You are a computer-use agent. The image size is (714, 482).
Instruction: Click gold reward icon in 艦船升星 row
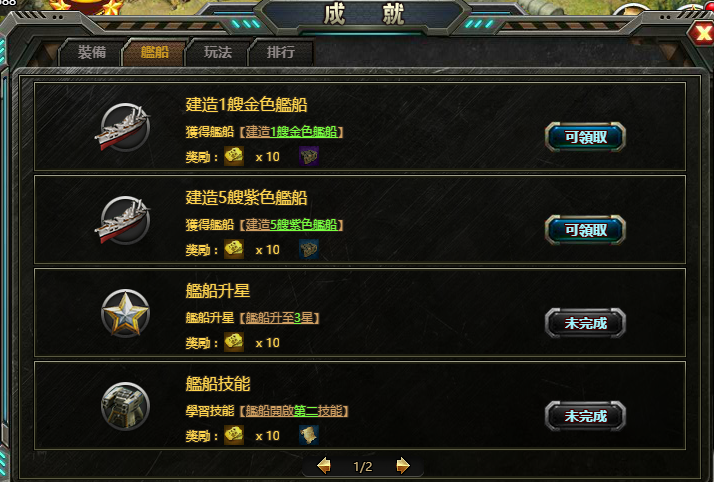click(234, 342)
